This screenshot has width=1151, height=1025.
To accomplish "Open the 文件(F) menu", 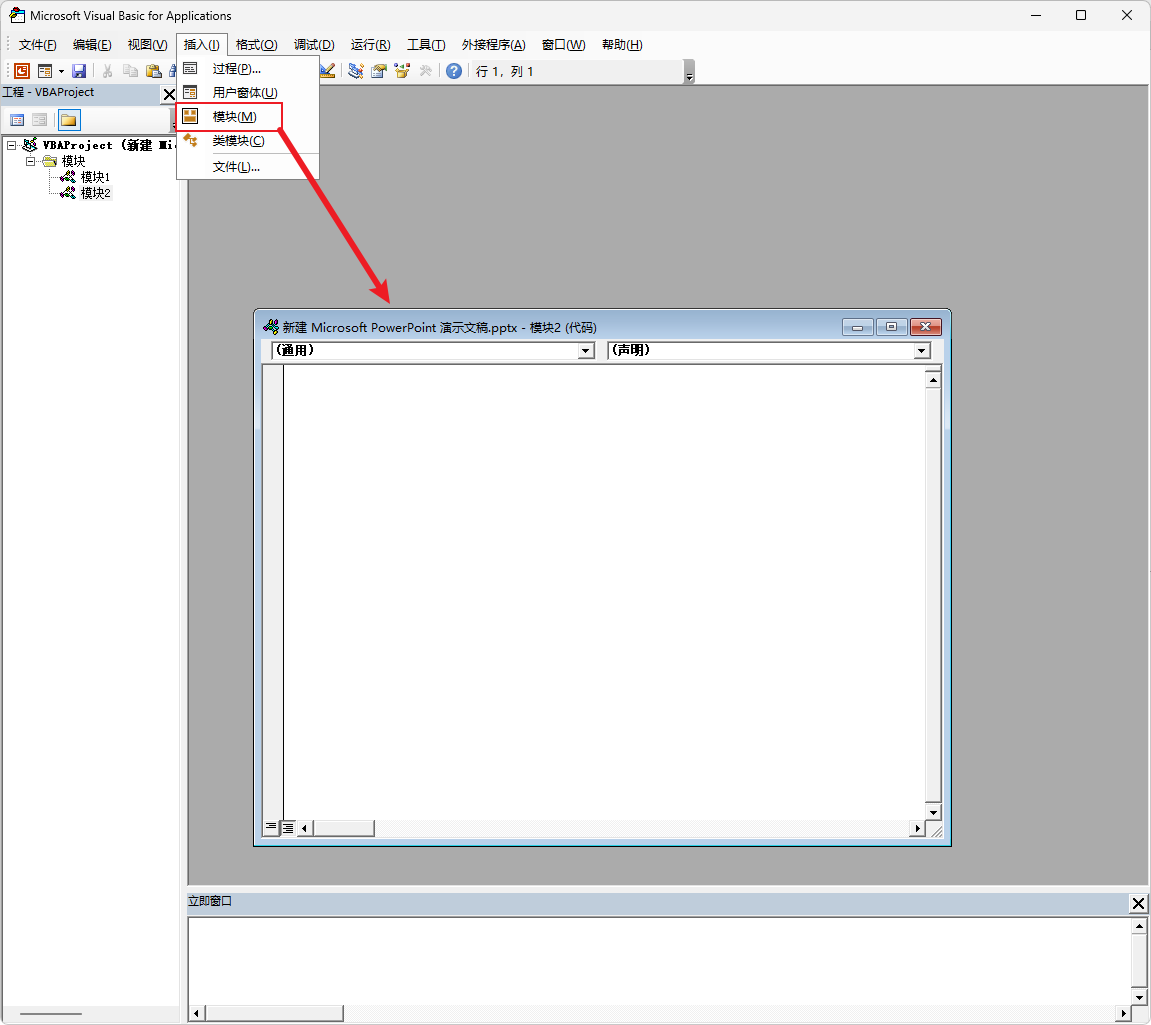I will coord(37,45).
